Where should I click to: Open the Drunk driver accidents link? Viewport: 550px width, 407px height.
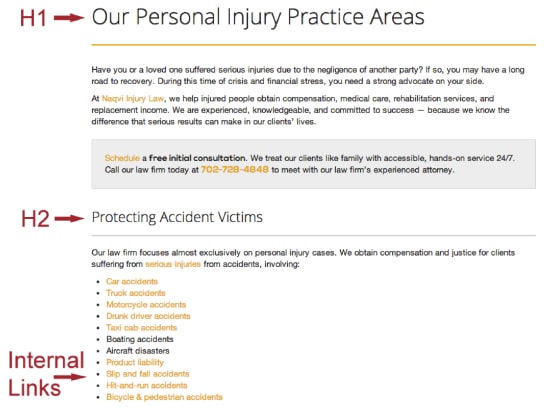click(148, 316)
